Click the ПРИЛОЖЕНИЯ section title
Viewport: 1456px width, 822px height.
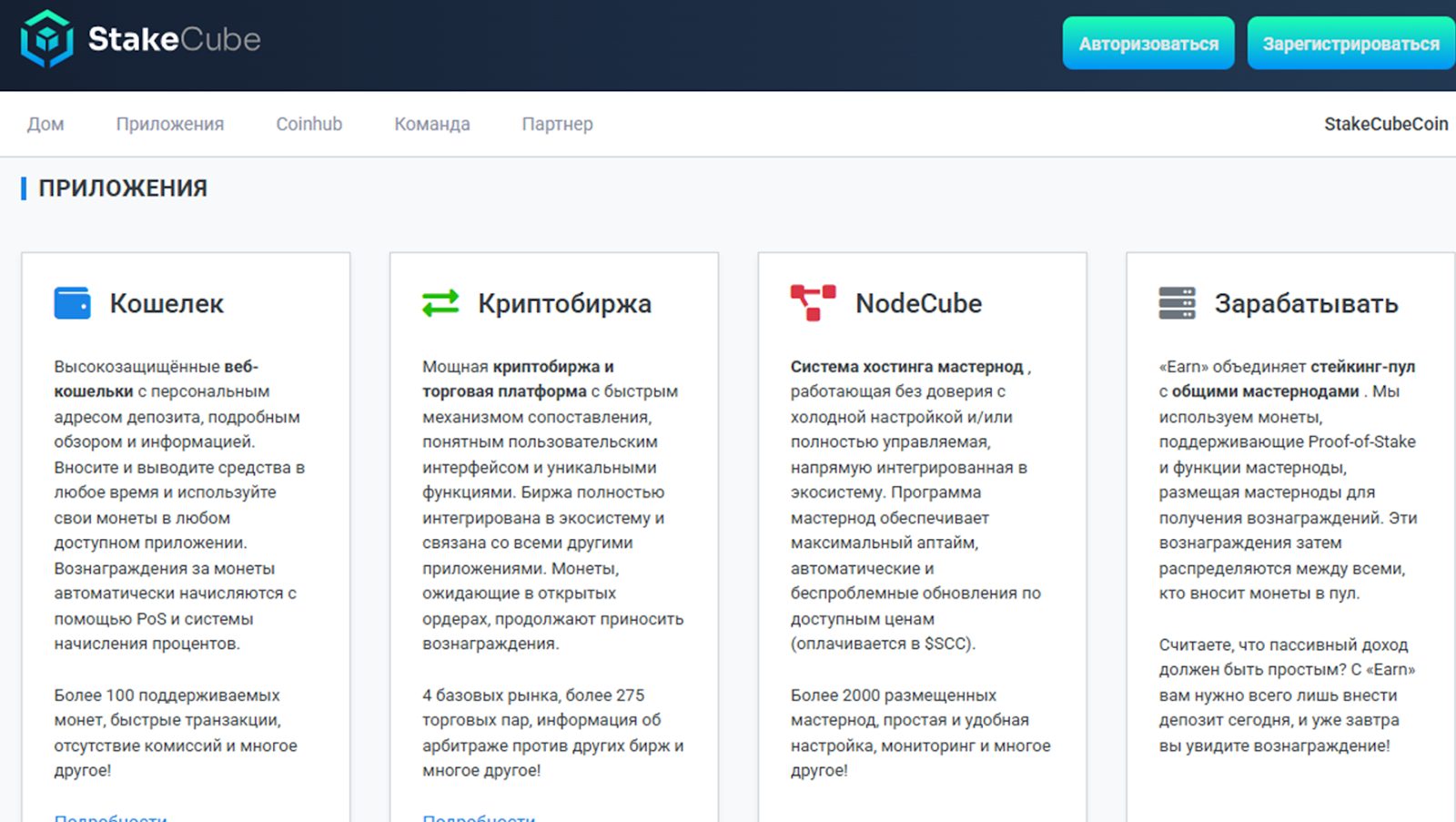click(x=123, y=188)
